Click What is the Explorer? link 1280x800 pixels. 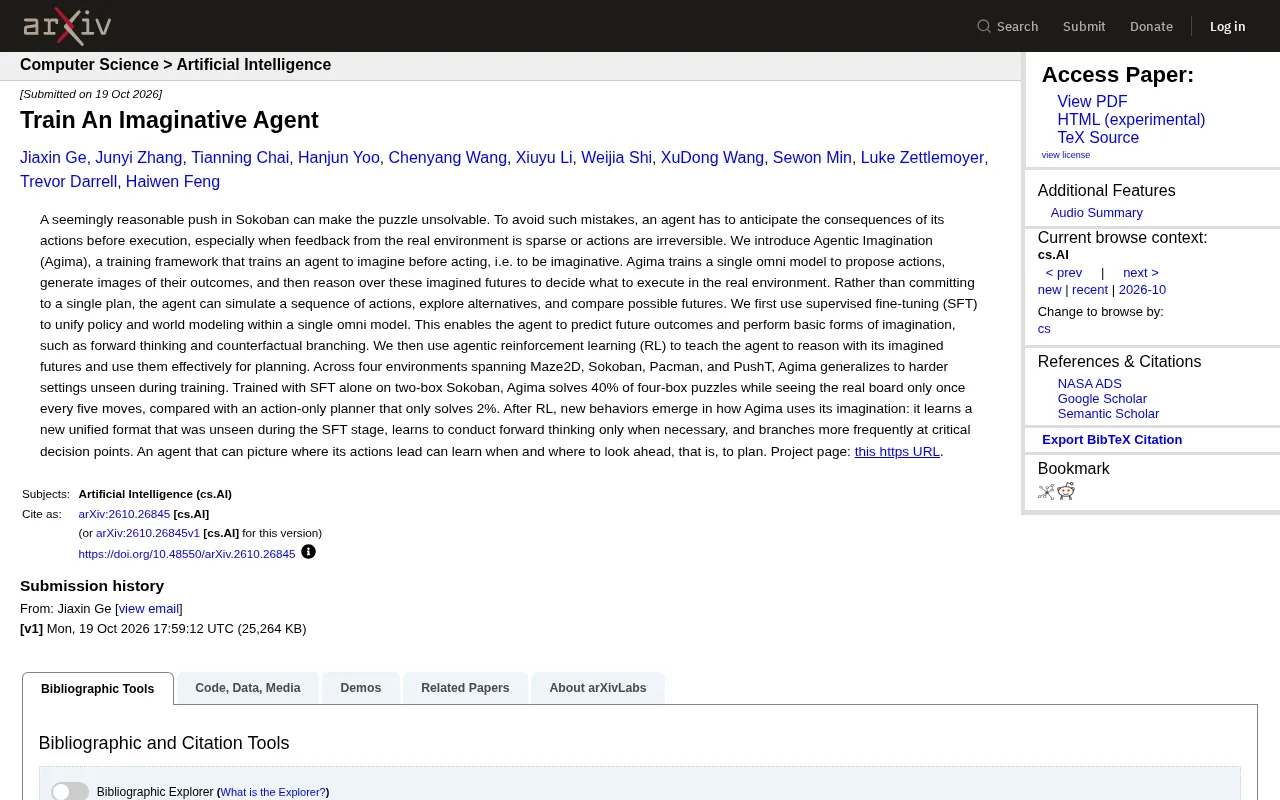point(273,792)
